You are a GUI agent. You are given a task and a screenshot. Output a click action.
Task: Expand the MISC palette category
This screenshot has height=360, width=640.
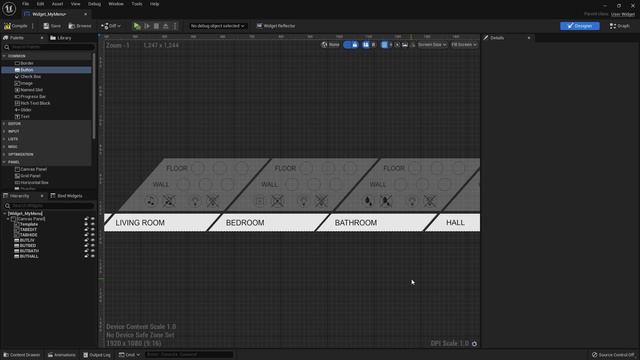click(x=4, y=147)
